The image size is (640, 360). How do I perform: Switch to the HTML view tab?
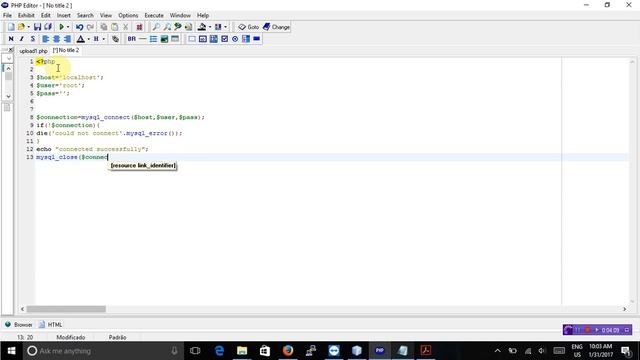pos(51,325)
